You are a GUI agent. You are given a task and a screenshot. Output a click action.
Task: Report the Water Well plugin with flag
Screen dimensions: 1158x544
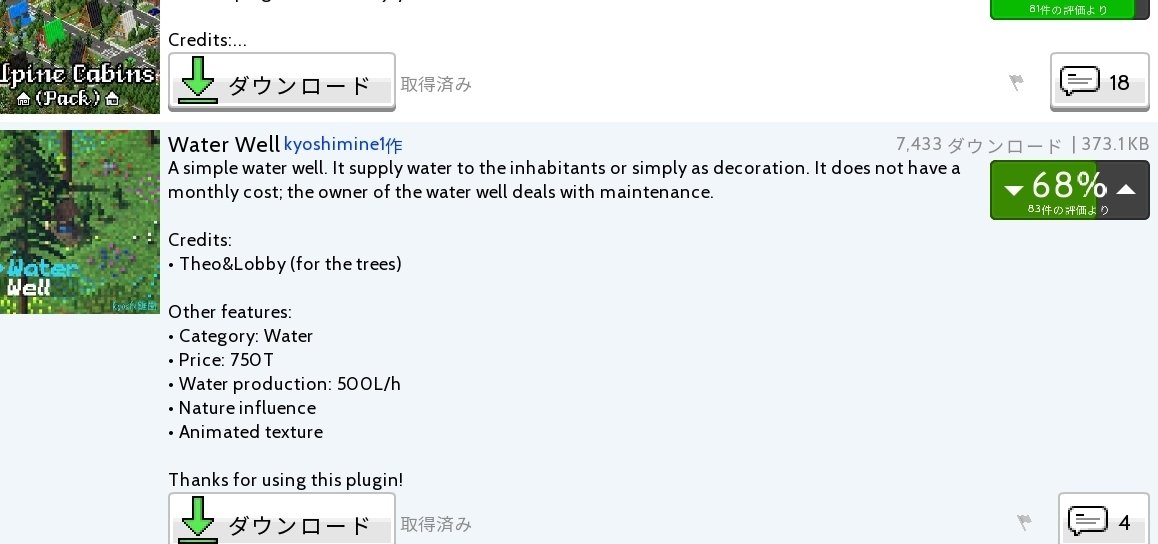1024,523
